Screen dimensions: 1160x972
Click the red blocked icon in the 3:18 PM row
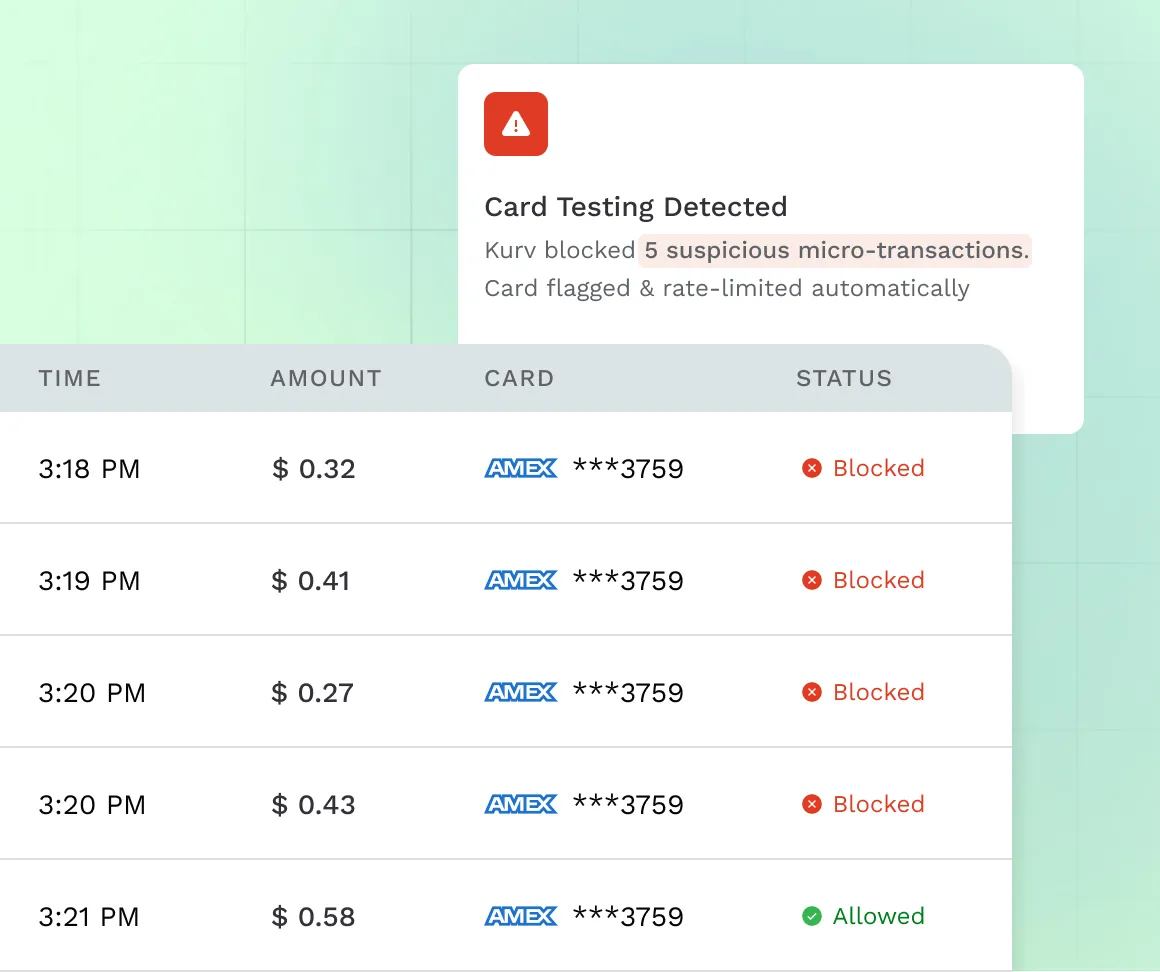coord(812,468)
